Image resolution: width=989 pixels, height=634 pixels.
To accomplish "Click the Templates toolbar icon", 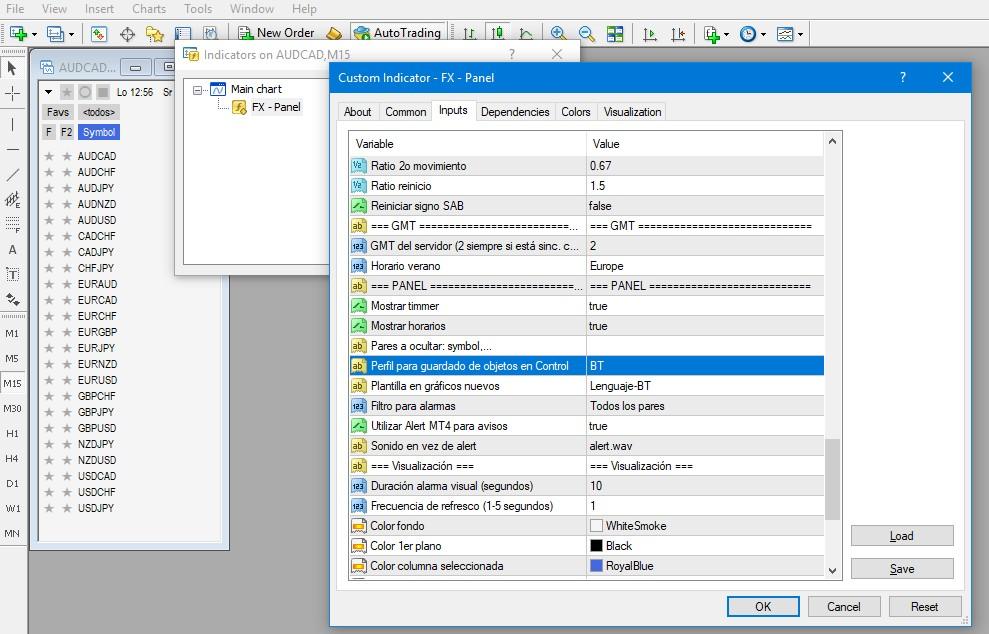I will click(785, 33).
